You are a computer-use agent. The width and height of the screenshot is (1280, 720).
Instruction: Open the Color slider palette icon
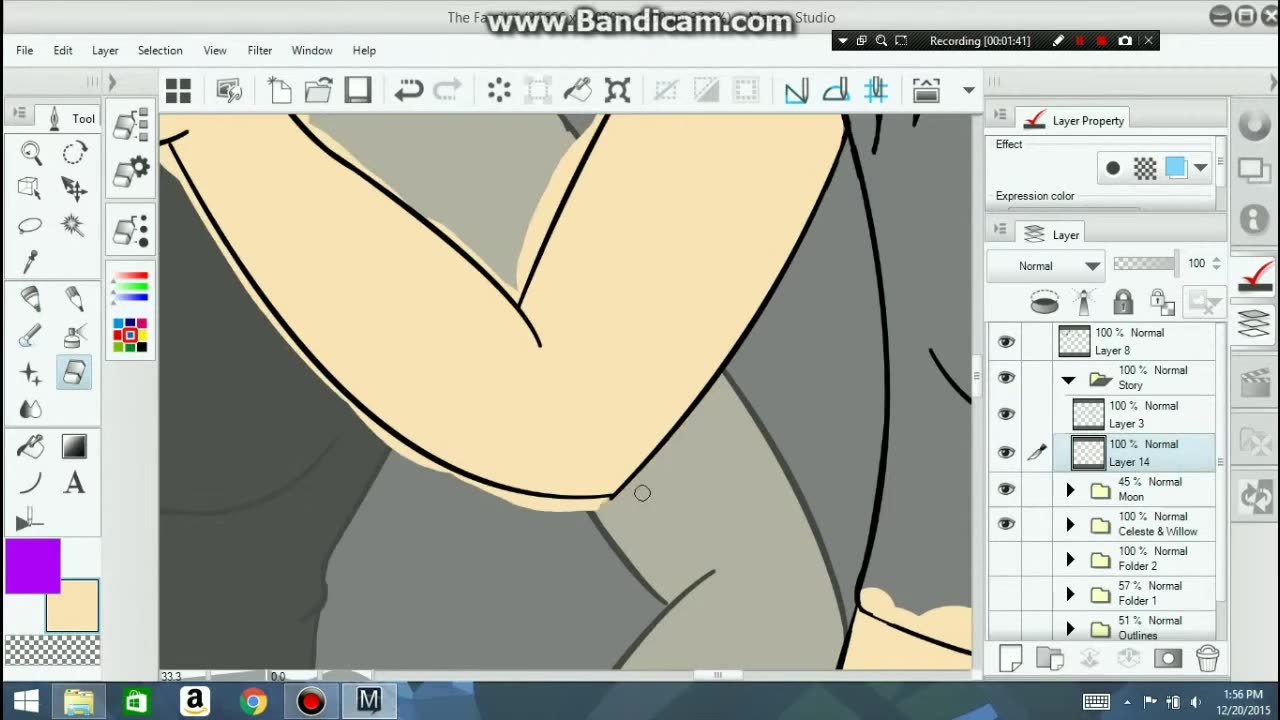pyautogui.click(x=131, y=287)
